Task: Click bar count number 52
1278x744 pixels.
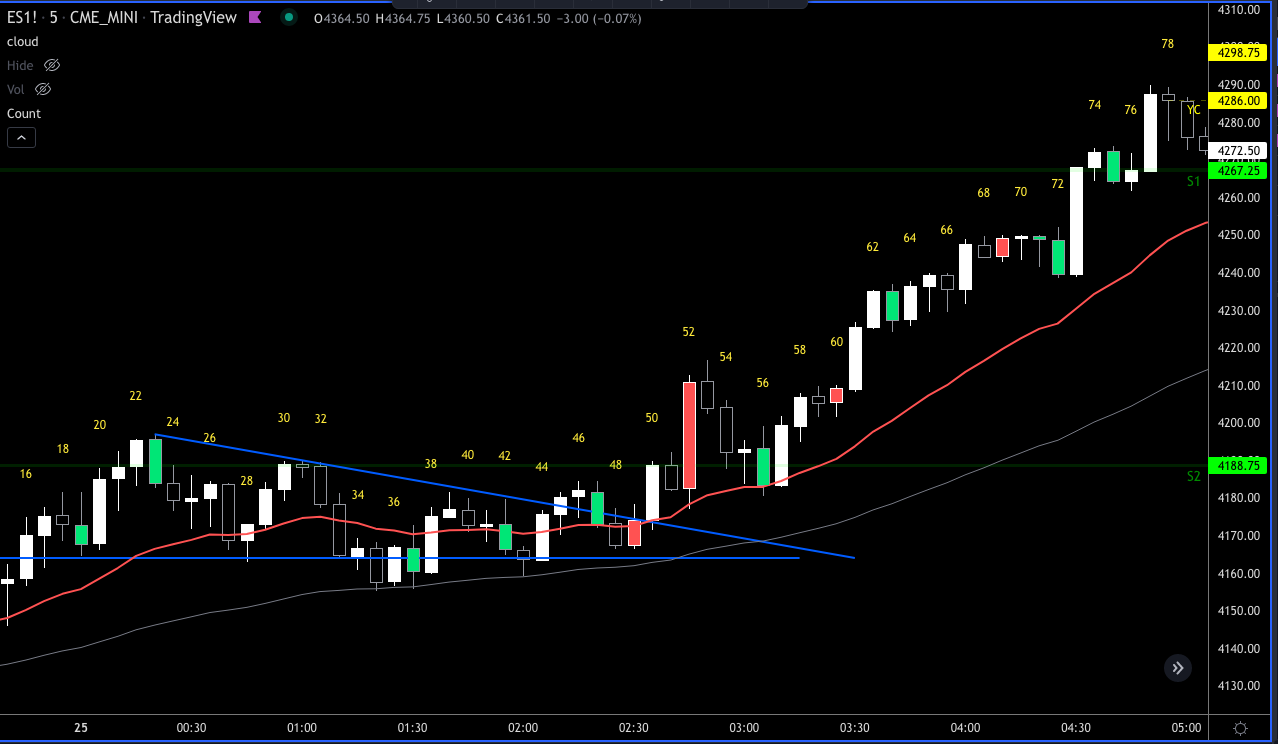Action: [x=688, y=332]
